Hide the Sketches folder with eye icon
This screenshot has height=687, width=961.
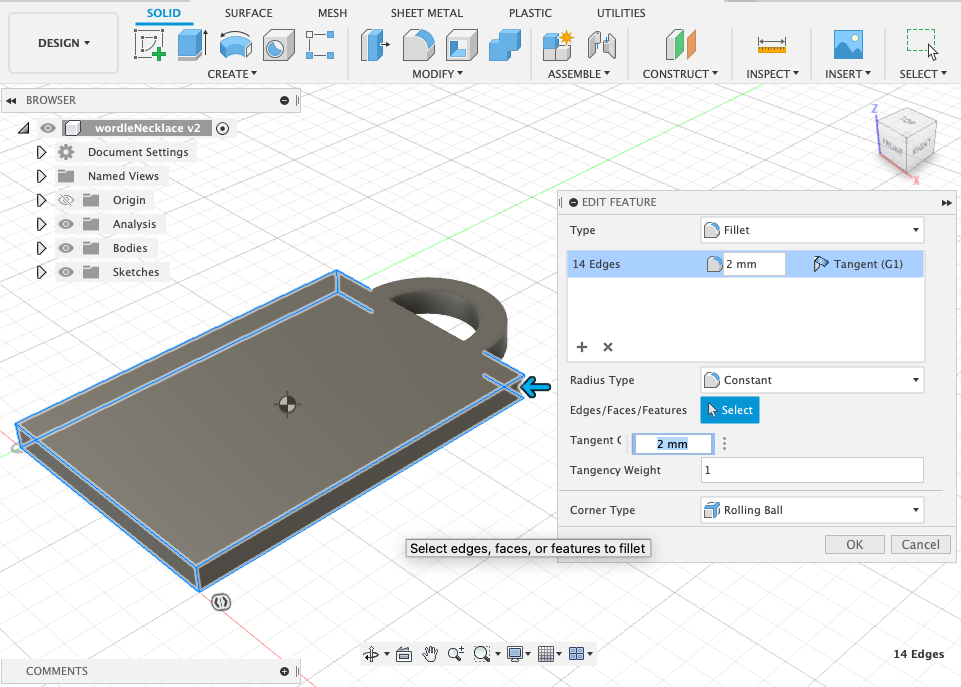click(x=67, y=272)
